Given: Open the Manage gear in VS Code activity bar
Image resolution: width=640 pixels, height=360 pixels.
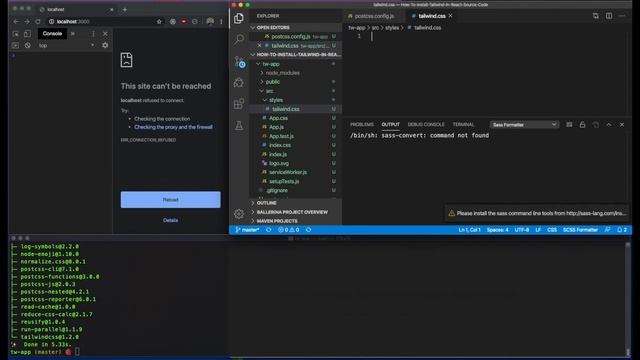Looking at the screenshot, I should coord(239,213).
